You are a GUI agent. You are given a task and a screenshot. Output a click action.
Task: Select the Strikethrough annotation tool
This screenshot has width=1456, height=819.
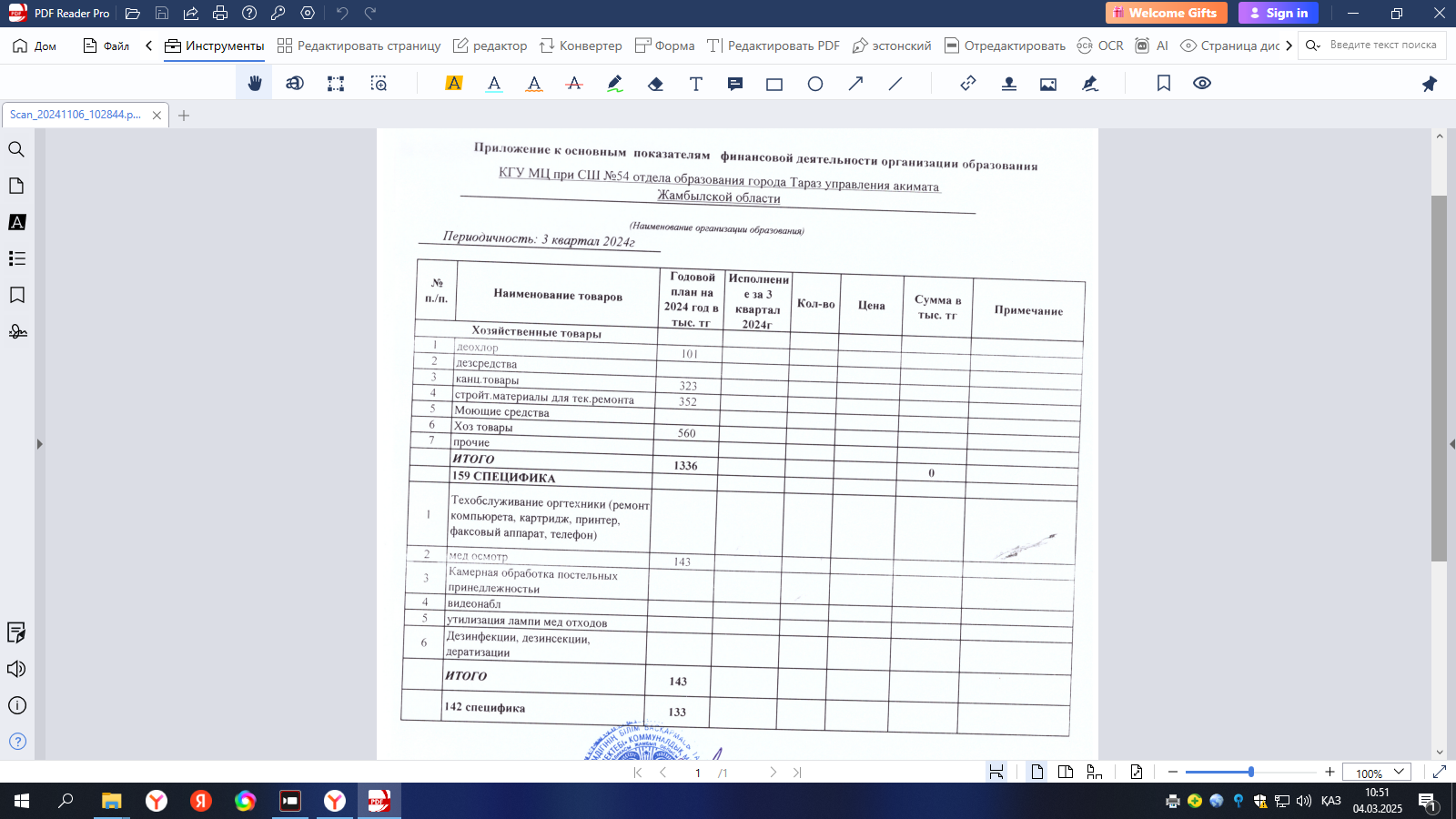pyautogui.click(x=574, y=84)
